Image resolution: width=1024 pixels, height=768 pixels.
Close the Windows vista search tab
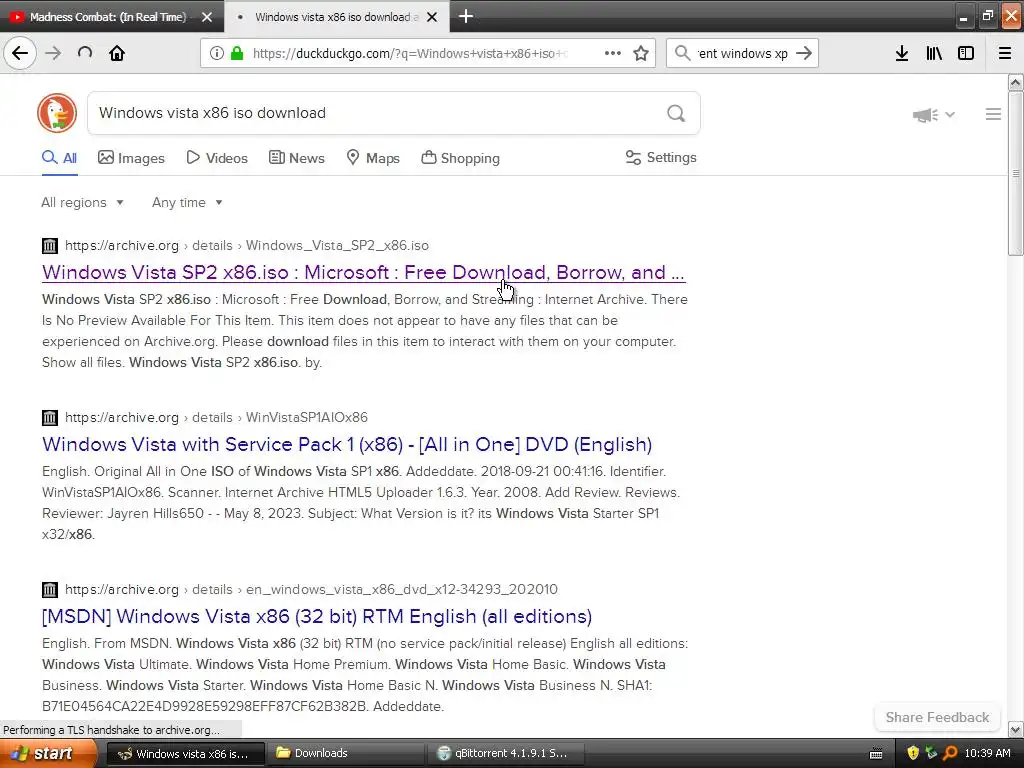432,17
